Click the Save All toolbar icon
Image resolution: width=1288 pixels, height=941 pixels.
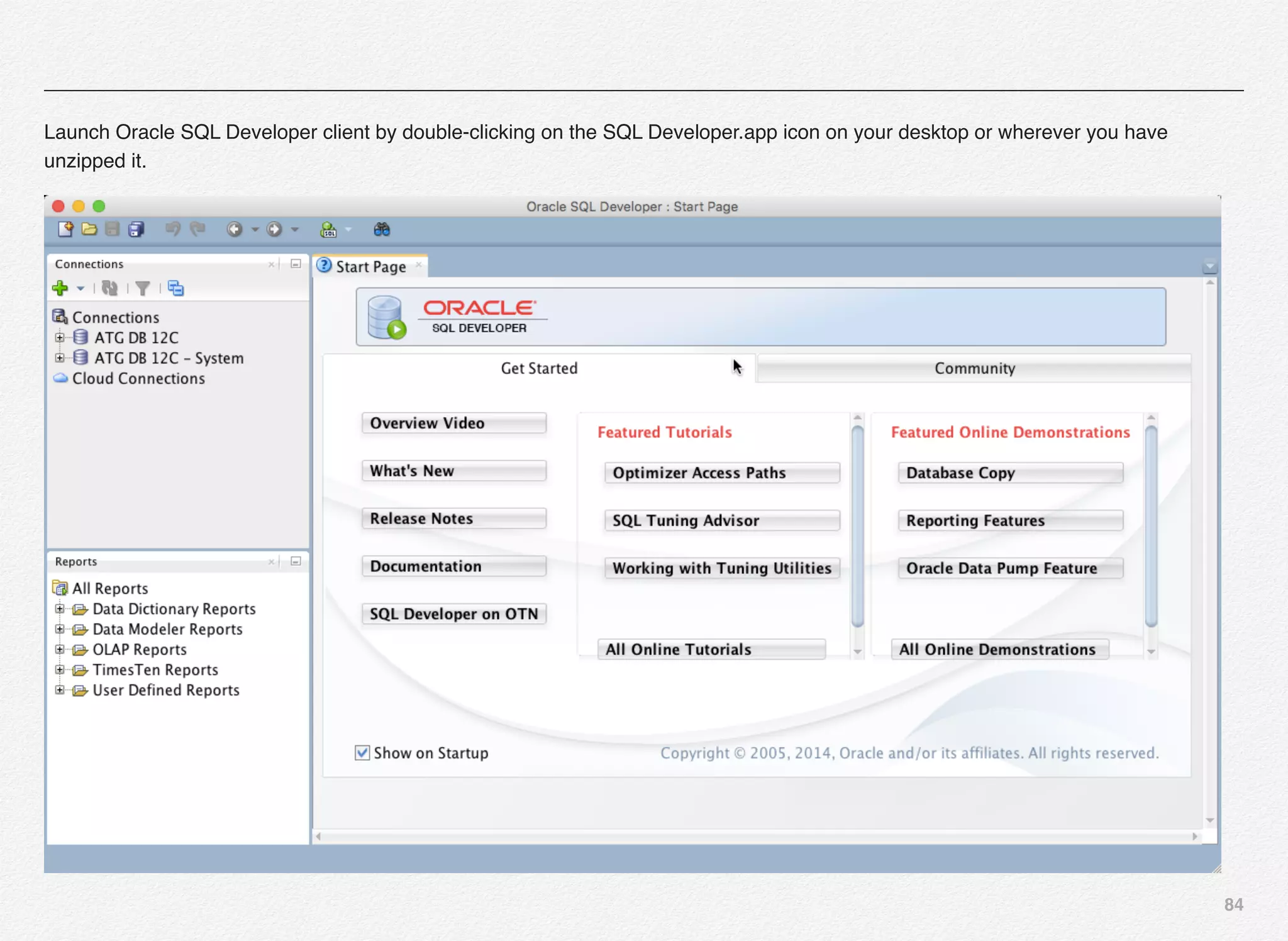[x=136, y=230]
